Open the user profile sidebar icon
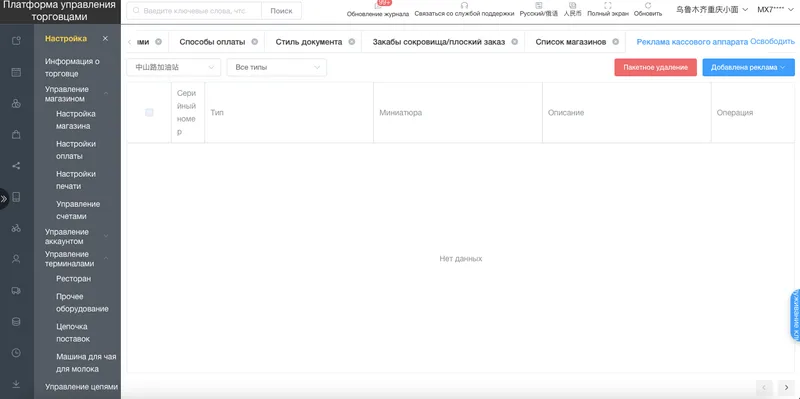 (x=16, y=259)
